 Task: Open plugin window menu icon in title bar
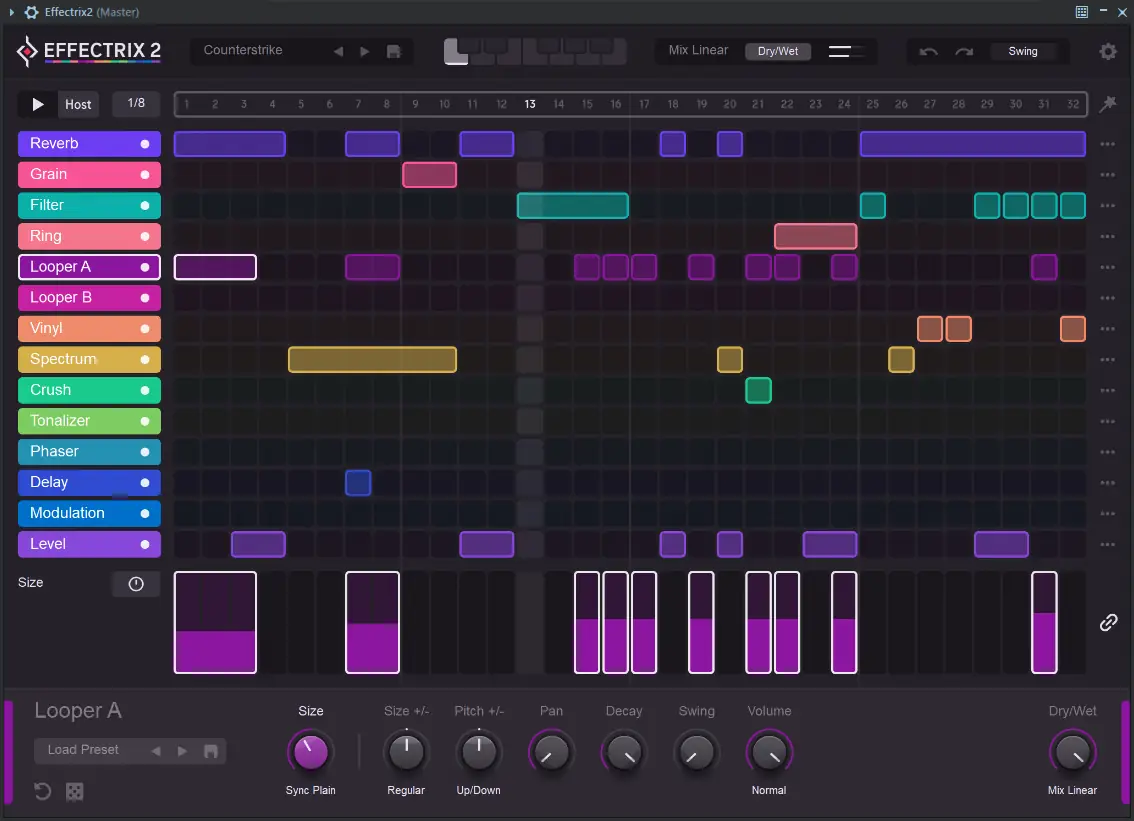point(1081,12)
